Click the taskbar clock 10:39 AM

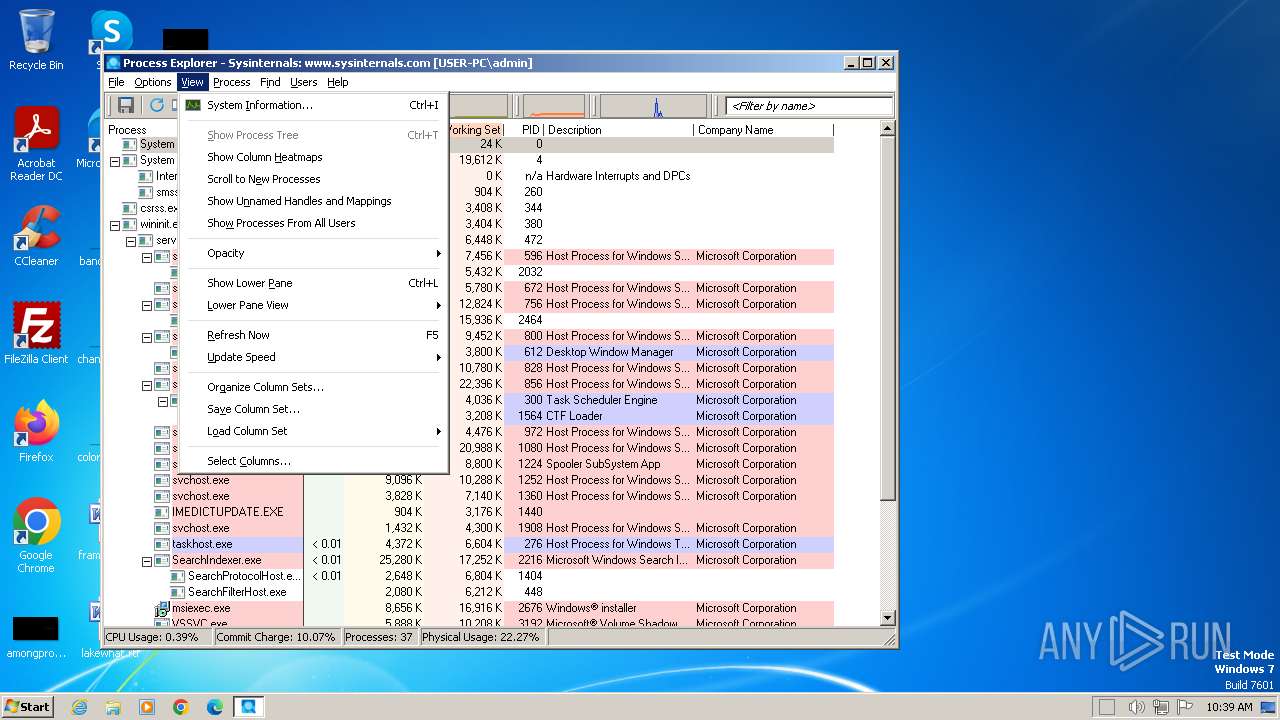[x=1229, y=707]
